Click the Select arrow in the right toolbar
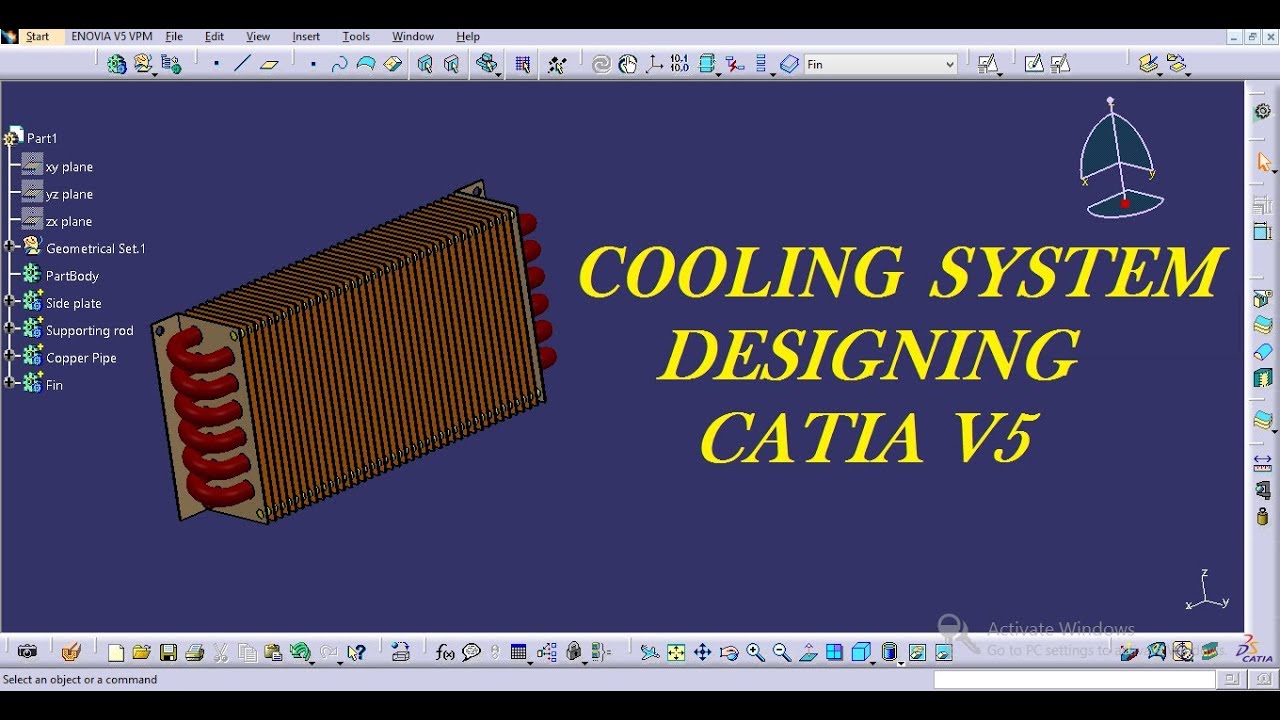Screen dimensions: 1280x720 1264,162
